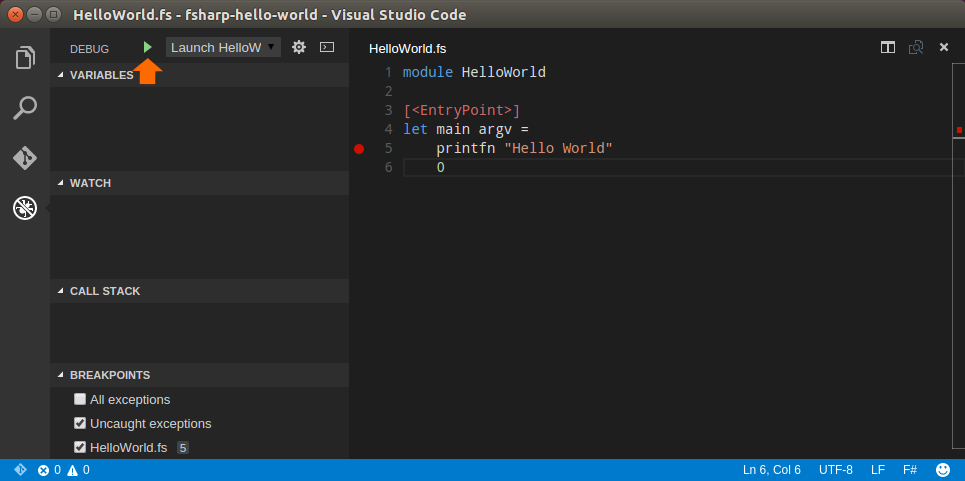The height and width of the screenshot is (481, 965).
Task: Open the errors count in the status bar
Action: point(49,470)
